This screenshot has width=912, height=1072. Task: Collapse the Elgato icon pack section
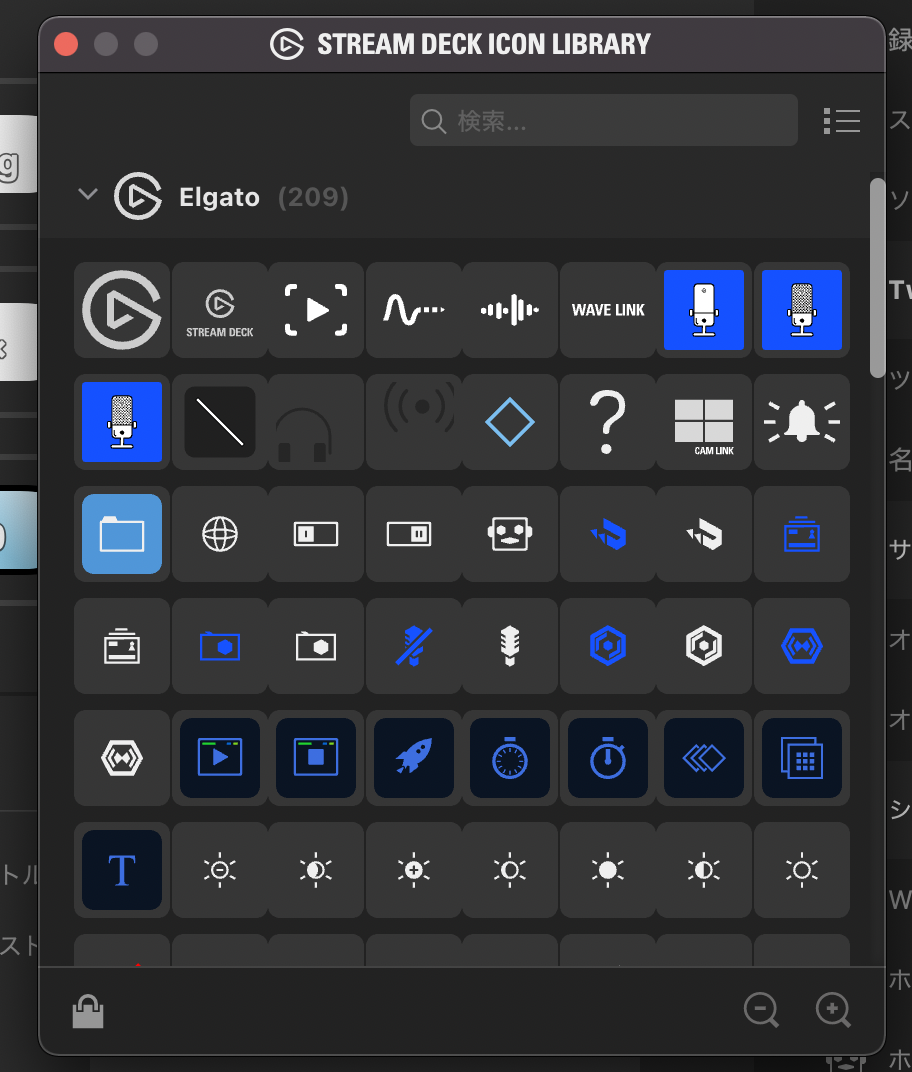pyautogui.click(x=88, y=195)
